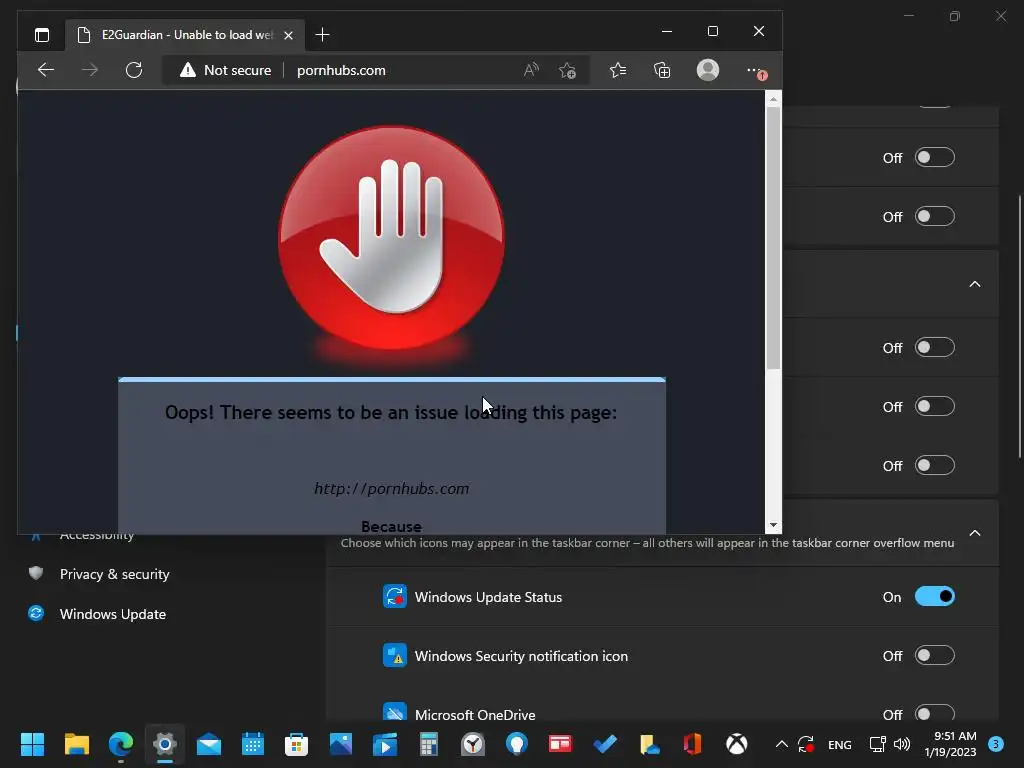The width and height of the screenshot is (1024, 768).
Task: Click the address bar showing pornhubs.com
Action: pos(341,70)
